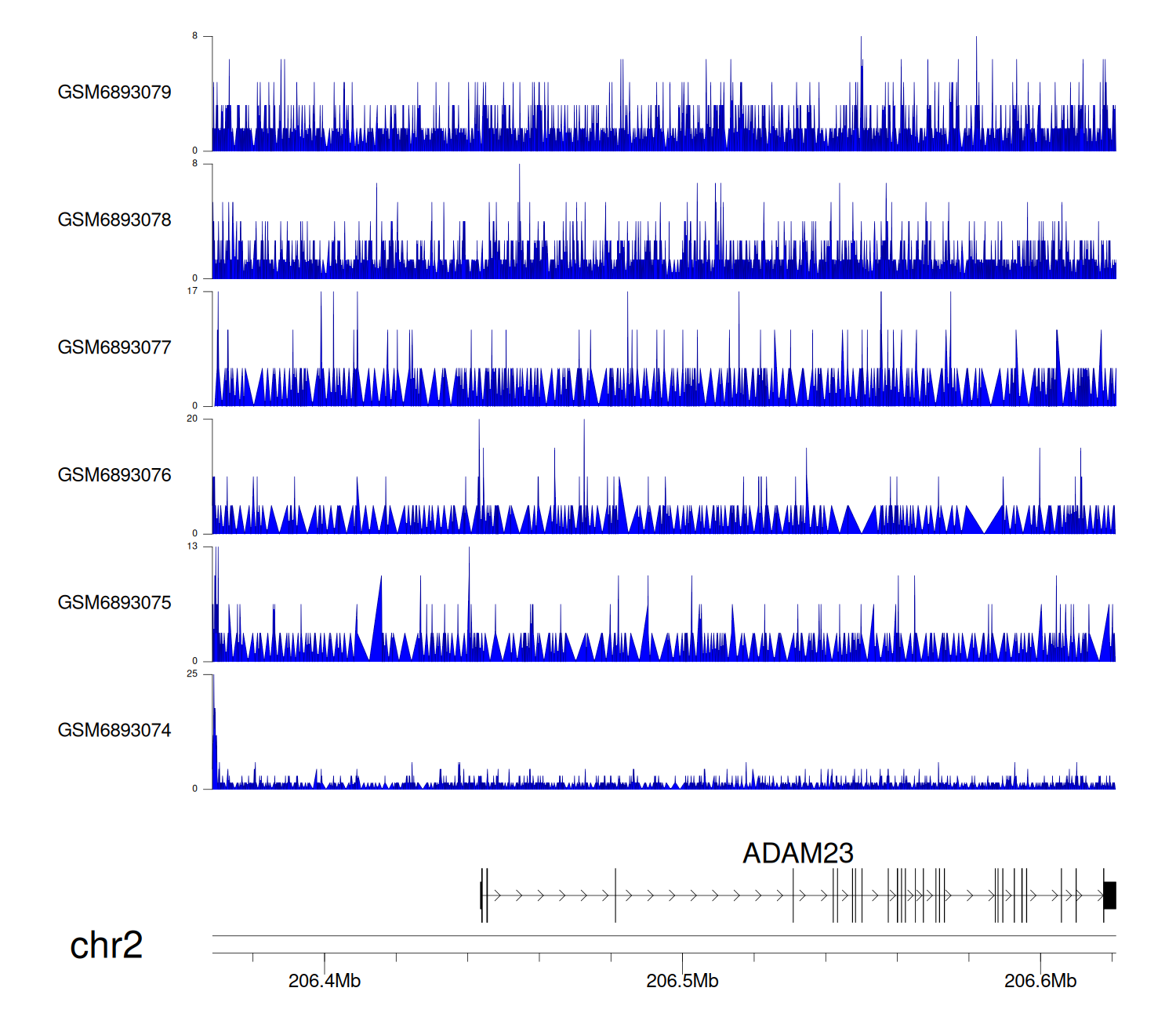The height and width of the screenshot is (1035, 1176).
Task: Click the GSM6893075 sample label
Action: pos(114,603)
